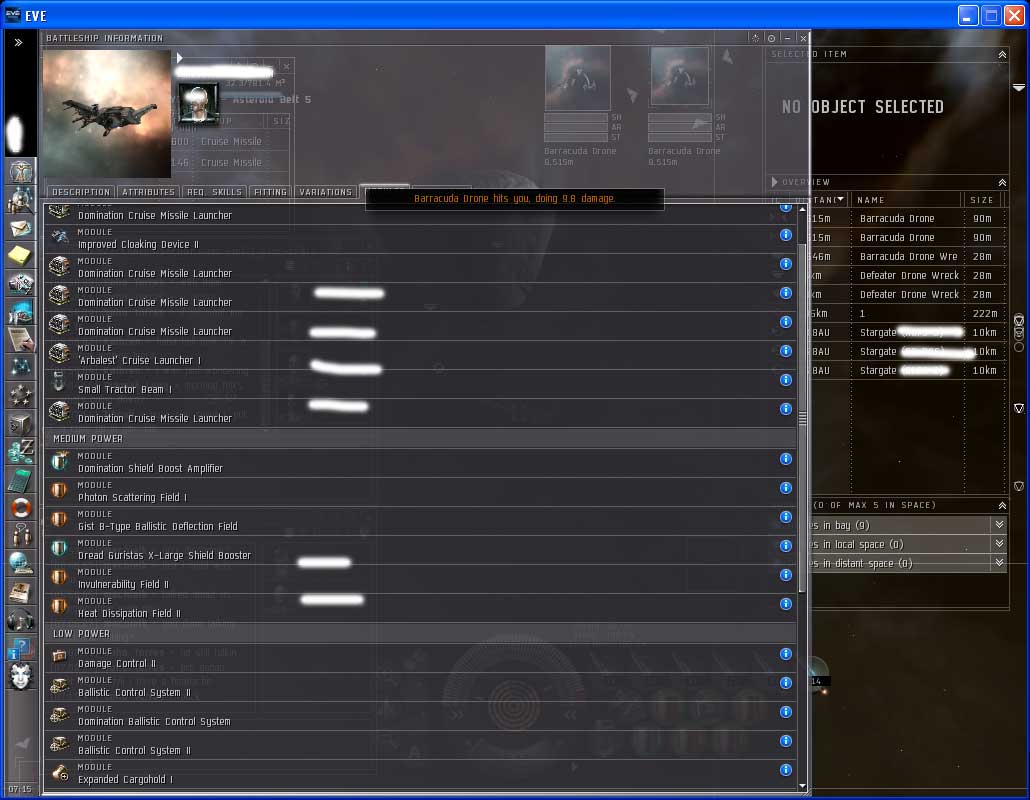This screenshot has width=1030, height=800.
Task: Click the battleship preview image
Action: tap(106, 114)
